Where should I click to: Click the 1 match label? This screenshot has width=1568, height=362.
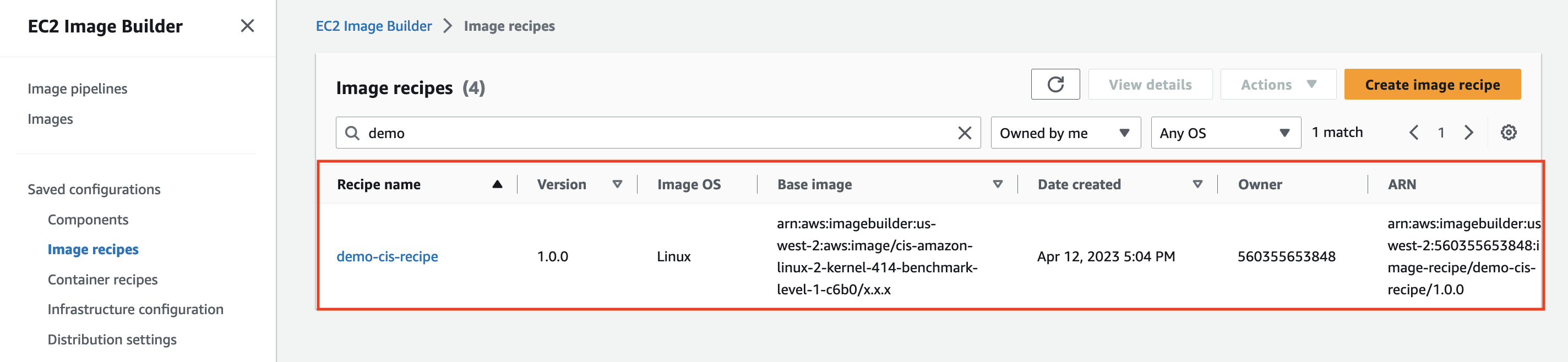(x=1337, y=133)
